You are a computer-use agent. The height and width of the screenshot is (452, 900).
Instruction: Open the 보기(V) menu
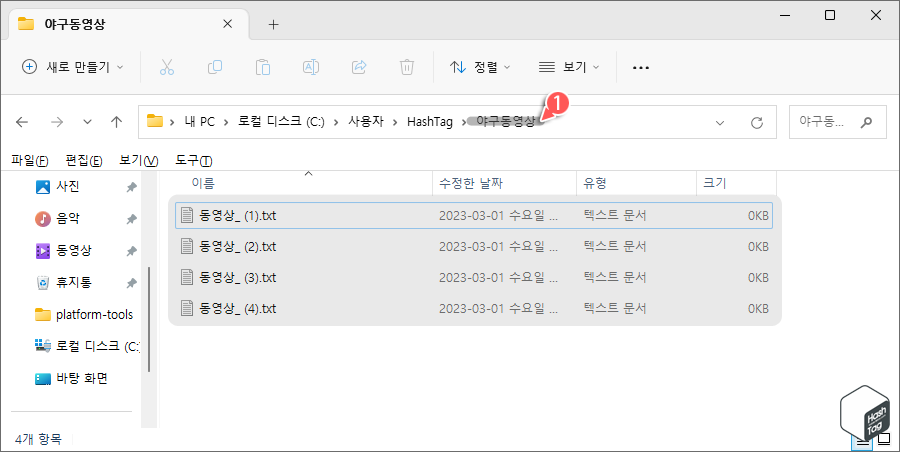(x=138, y=161)
